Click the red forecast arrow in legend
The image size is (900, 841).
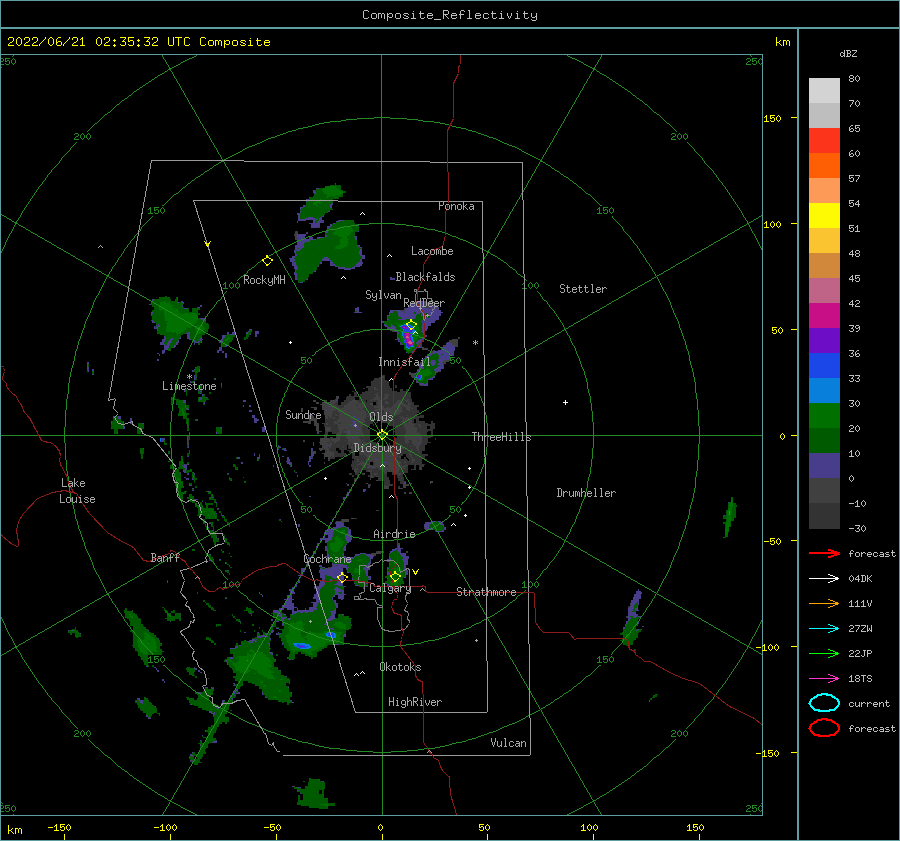click(x=824, y=553)
